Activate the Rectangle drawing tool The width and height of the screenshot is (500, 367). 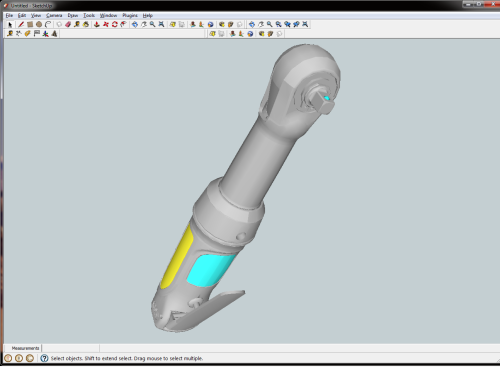click(x=30, y=24)
